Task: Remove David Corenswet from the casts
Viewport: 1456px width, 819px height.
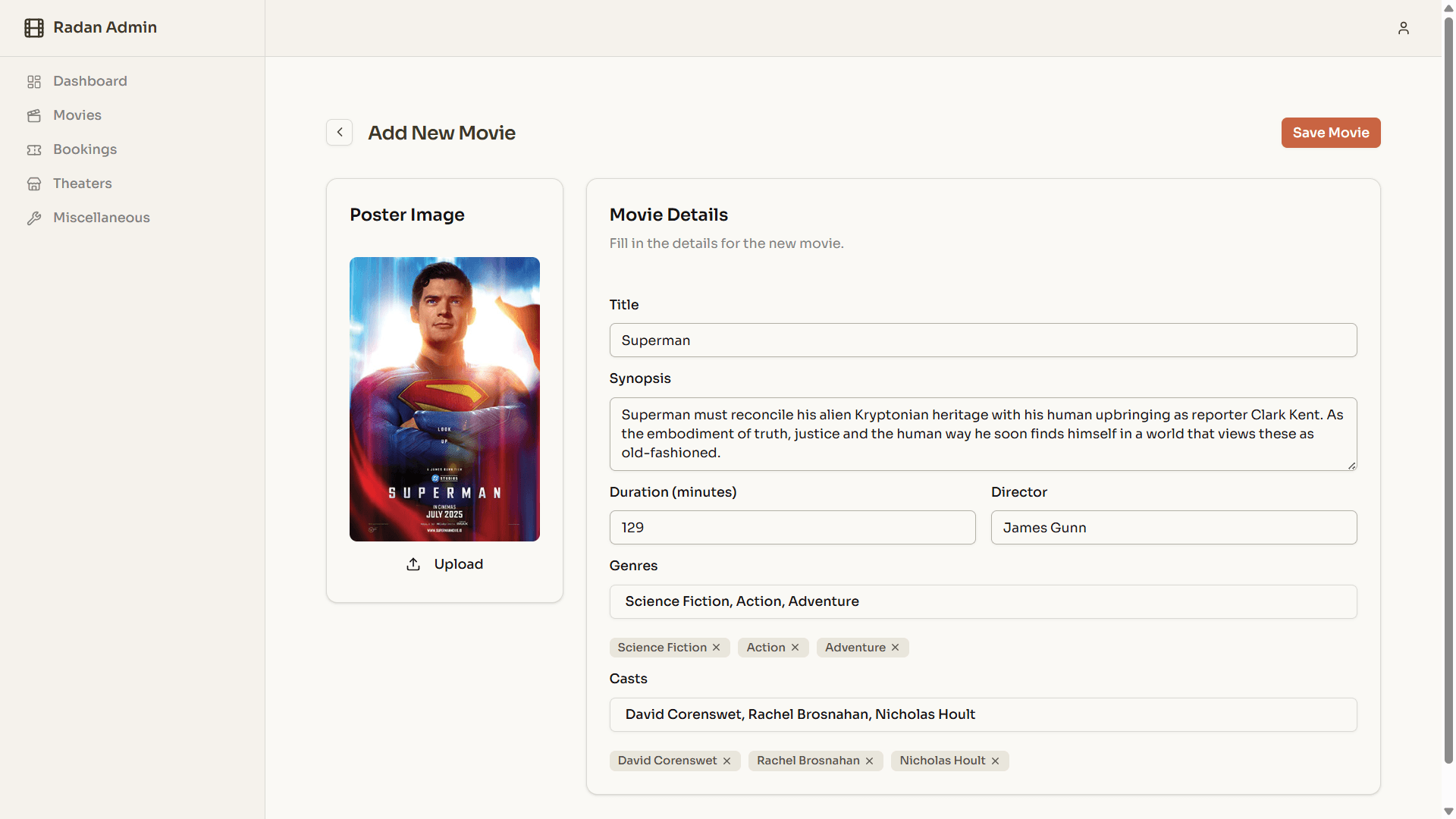Action: pos(726,761)
